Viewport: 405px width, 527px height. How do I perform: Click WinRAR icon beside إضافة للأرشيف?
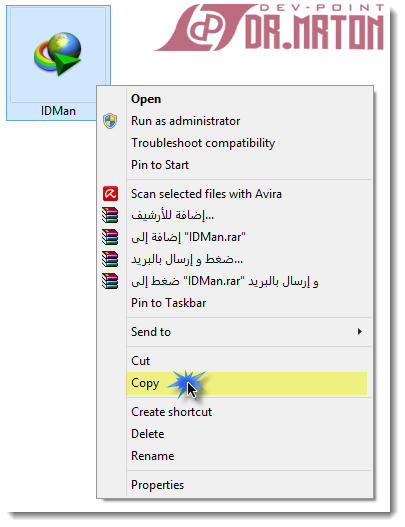coord(110,215)
